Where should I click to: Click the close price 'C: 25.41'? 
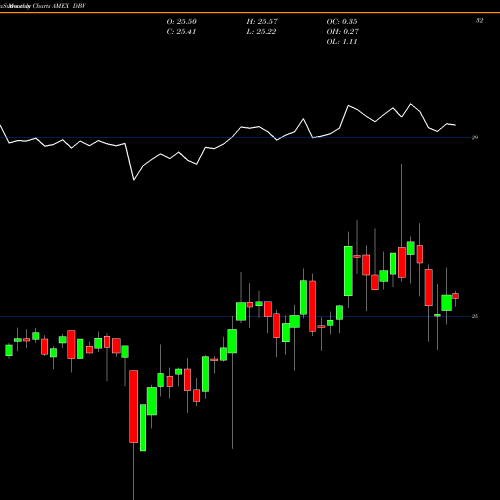pos(181,32)
